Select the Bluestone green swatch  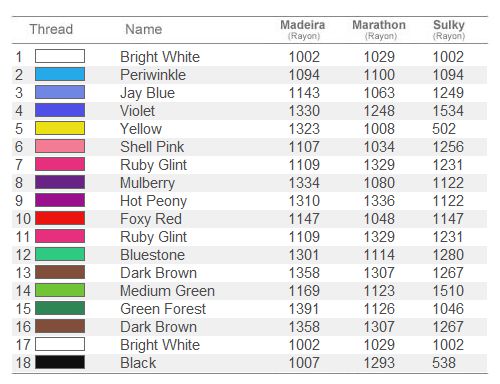coord(60,254)
